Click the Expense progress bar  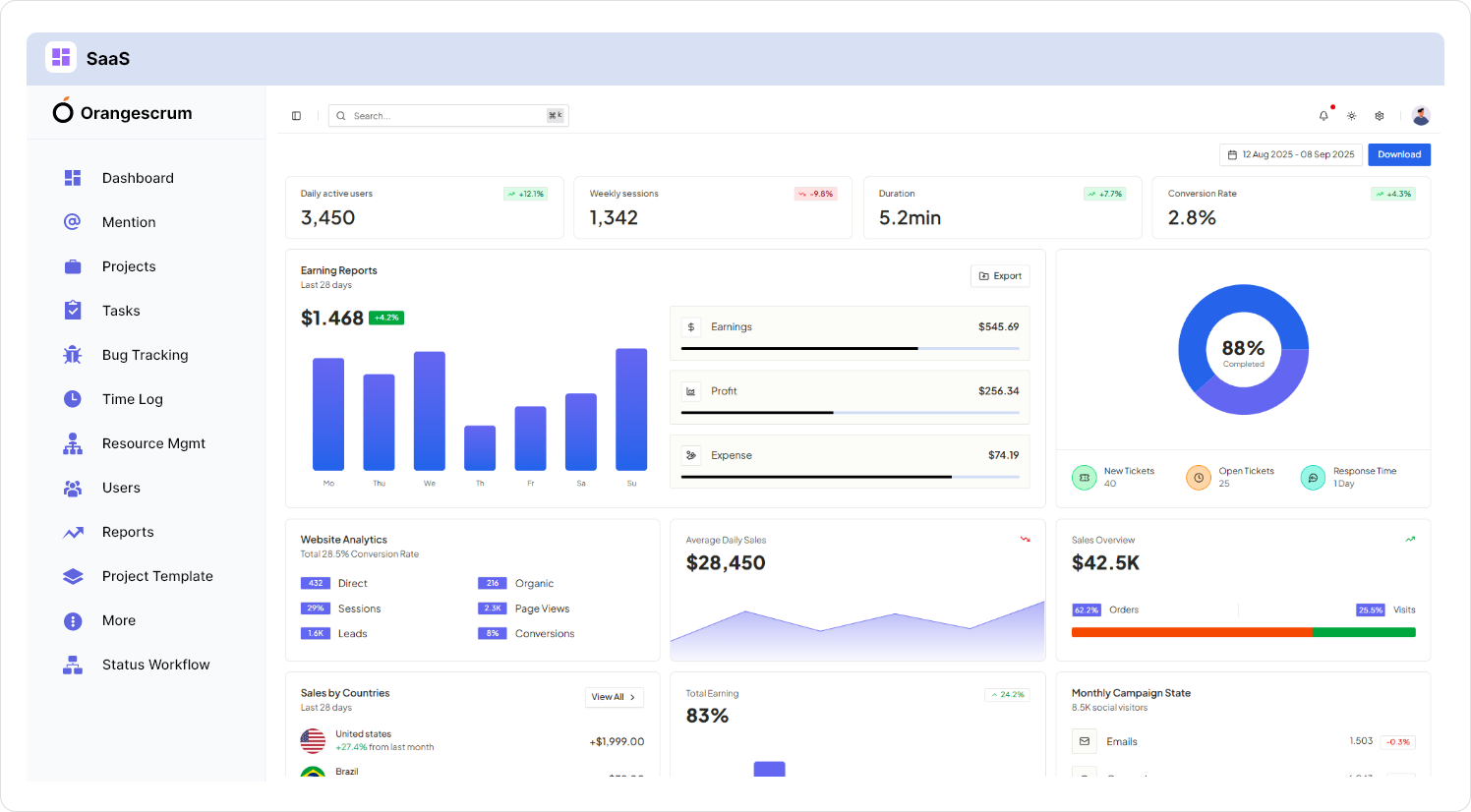pos(850,477)
